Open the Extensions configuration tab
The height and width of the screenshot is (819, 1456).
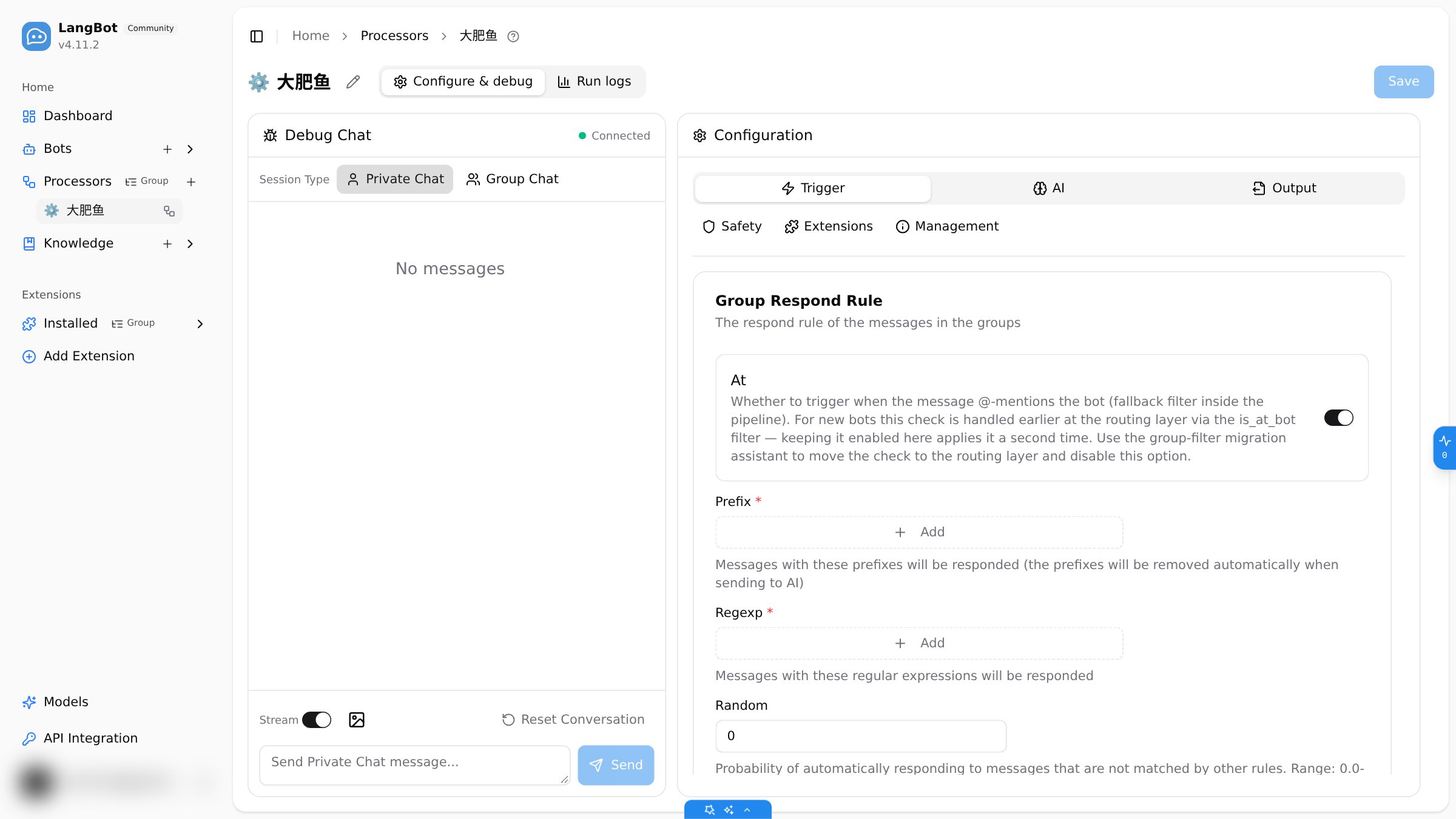pos(829,226)
